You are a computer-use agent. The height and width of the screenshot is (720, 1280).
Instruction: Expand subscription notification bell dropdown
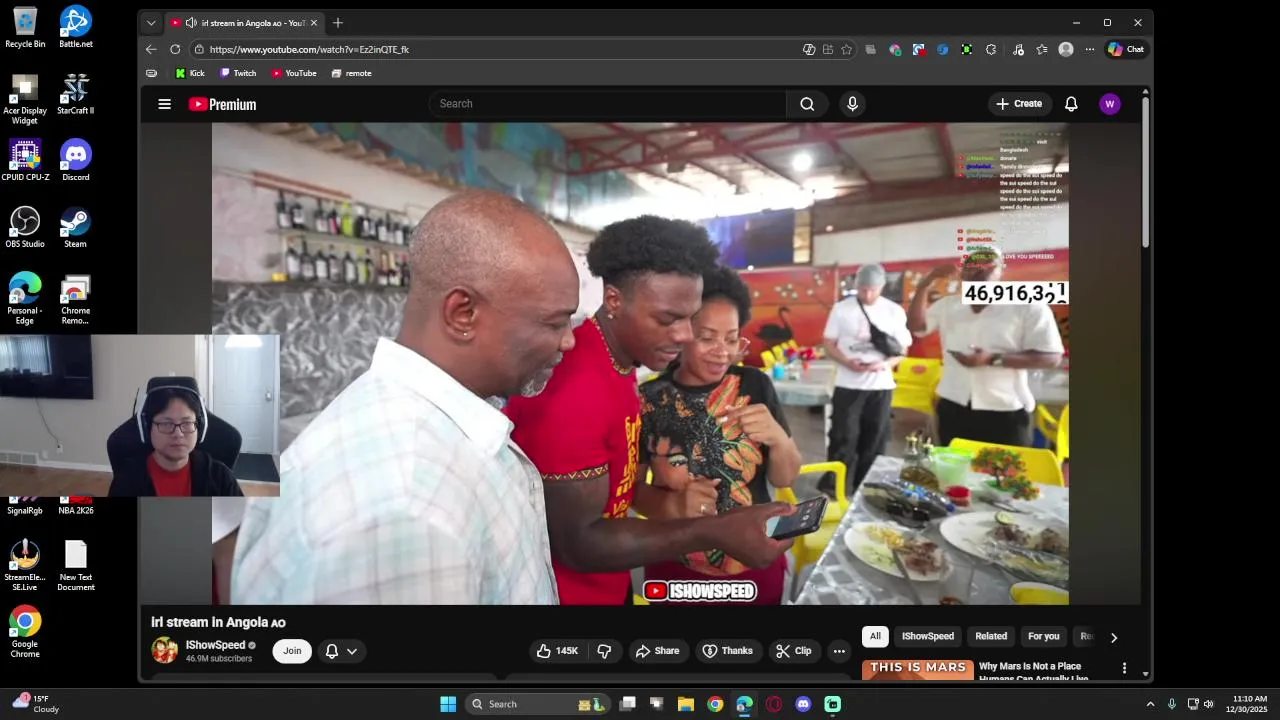pyautogui.click(x=341, y=651)
